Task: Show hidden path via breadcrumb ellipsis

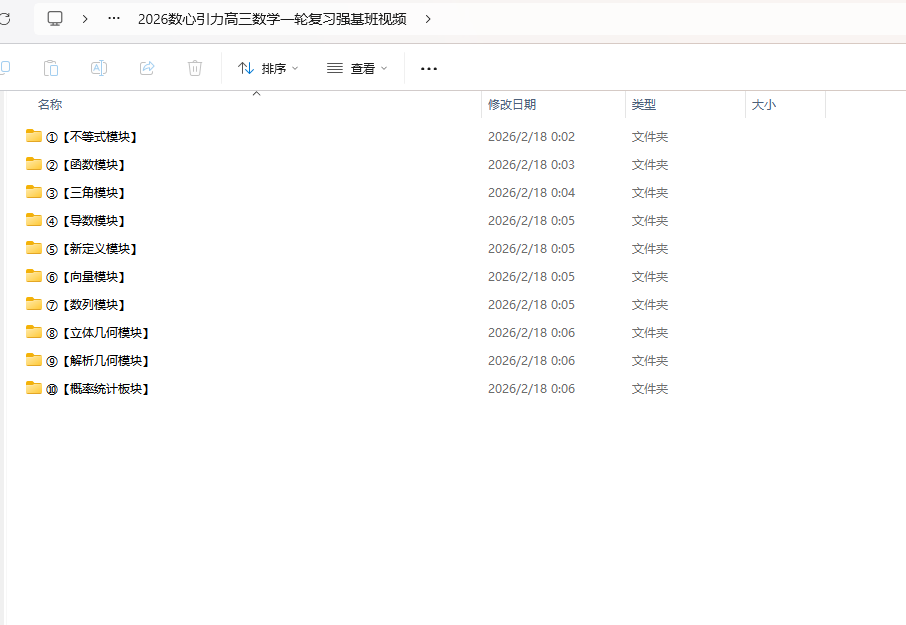Action: [x=114, y=19]
